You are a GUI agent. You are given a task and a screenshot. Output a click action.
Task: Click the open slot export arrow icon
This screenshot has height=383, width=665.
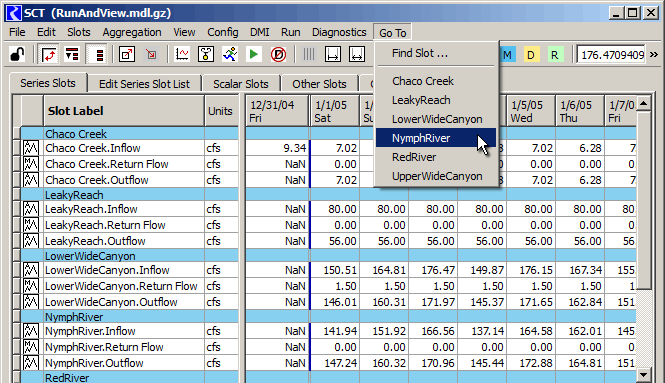(127, 54)
